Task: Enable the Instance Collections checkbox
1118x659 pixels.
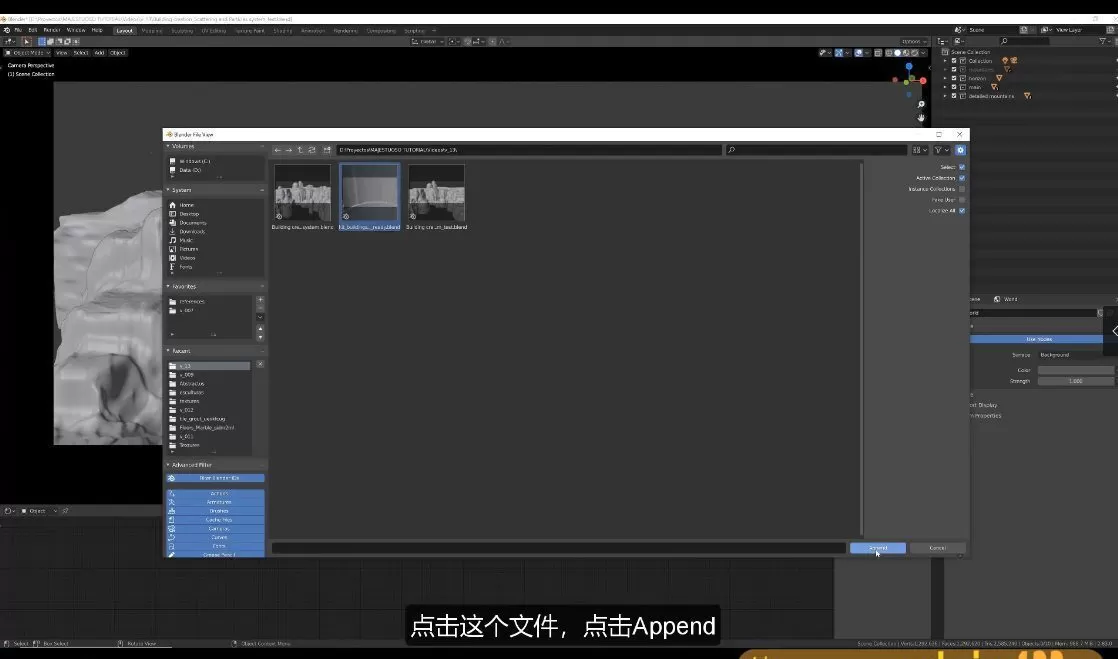Action: (961, 189)
